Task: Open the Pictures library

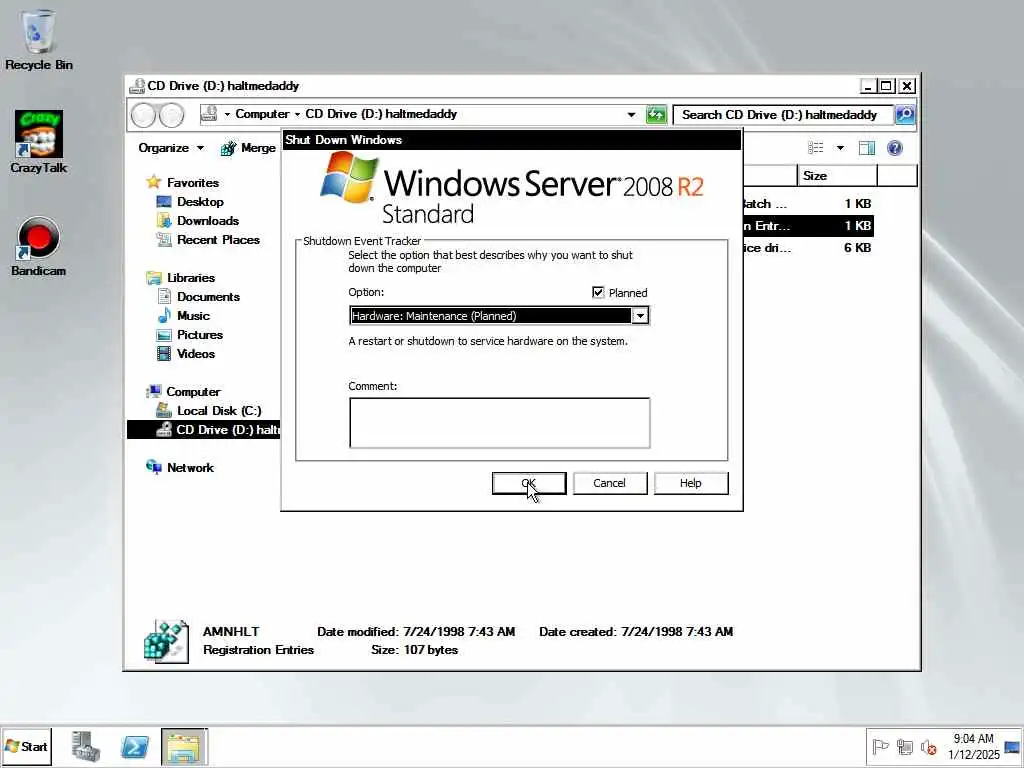Action: coord(200,334)
